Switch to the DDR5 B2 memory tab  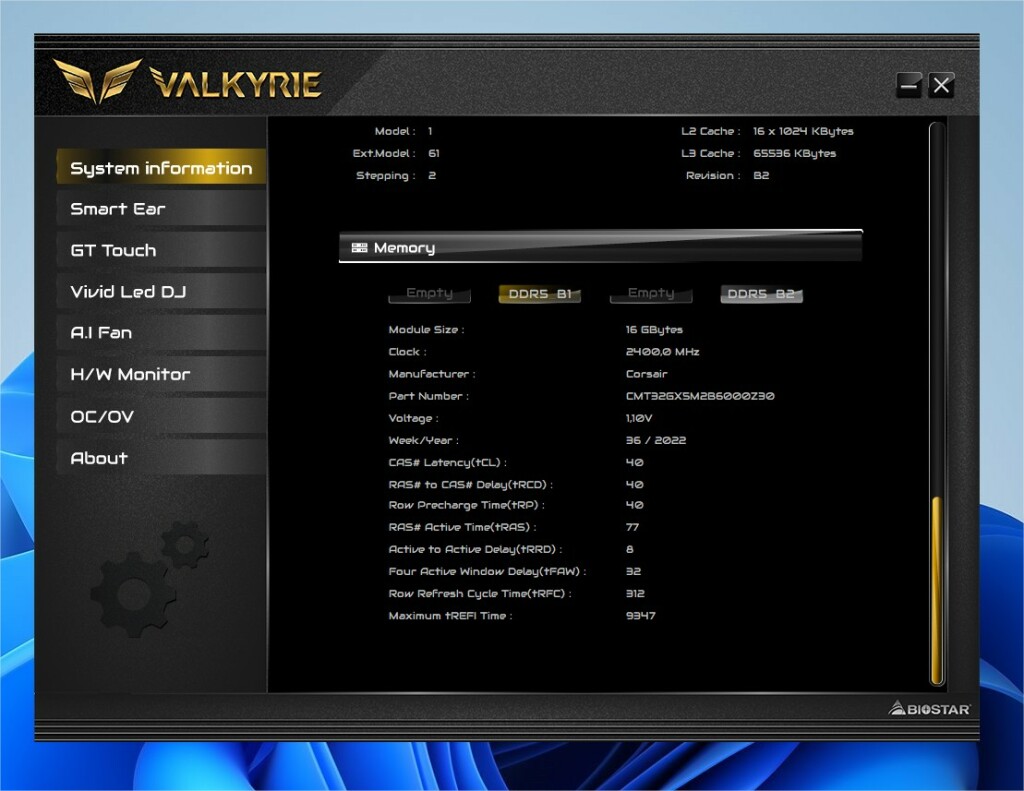click(x=761, y=293)
